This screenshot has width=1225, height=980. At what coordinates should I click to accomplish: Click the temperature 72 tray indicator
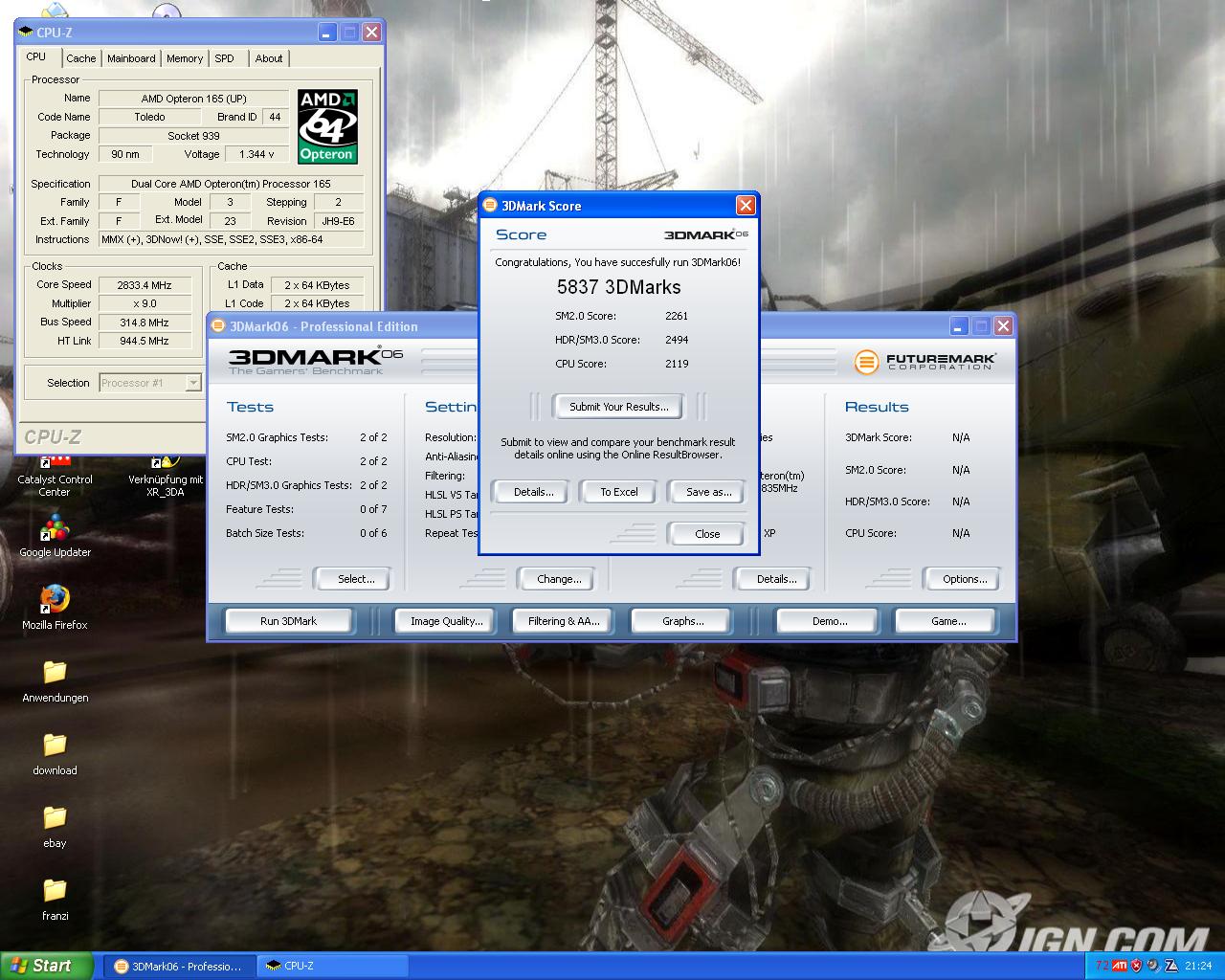(x=1102, y=966)
